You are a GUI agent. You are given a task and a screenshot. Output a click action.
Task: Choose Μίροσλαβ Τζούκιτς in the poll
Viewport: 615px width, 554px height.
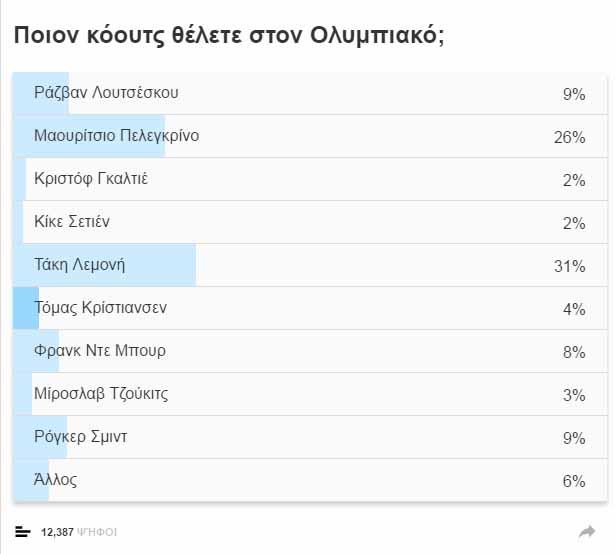pyautogui.click(x=310, y=394)
